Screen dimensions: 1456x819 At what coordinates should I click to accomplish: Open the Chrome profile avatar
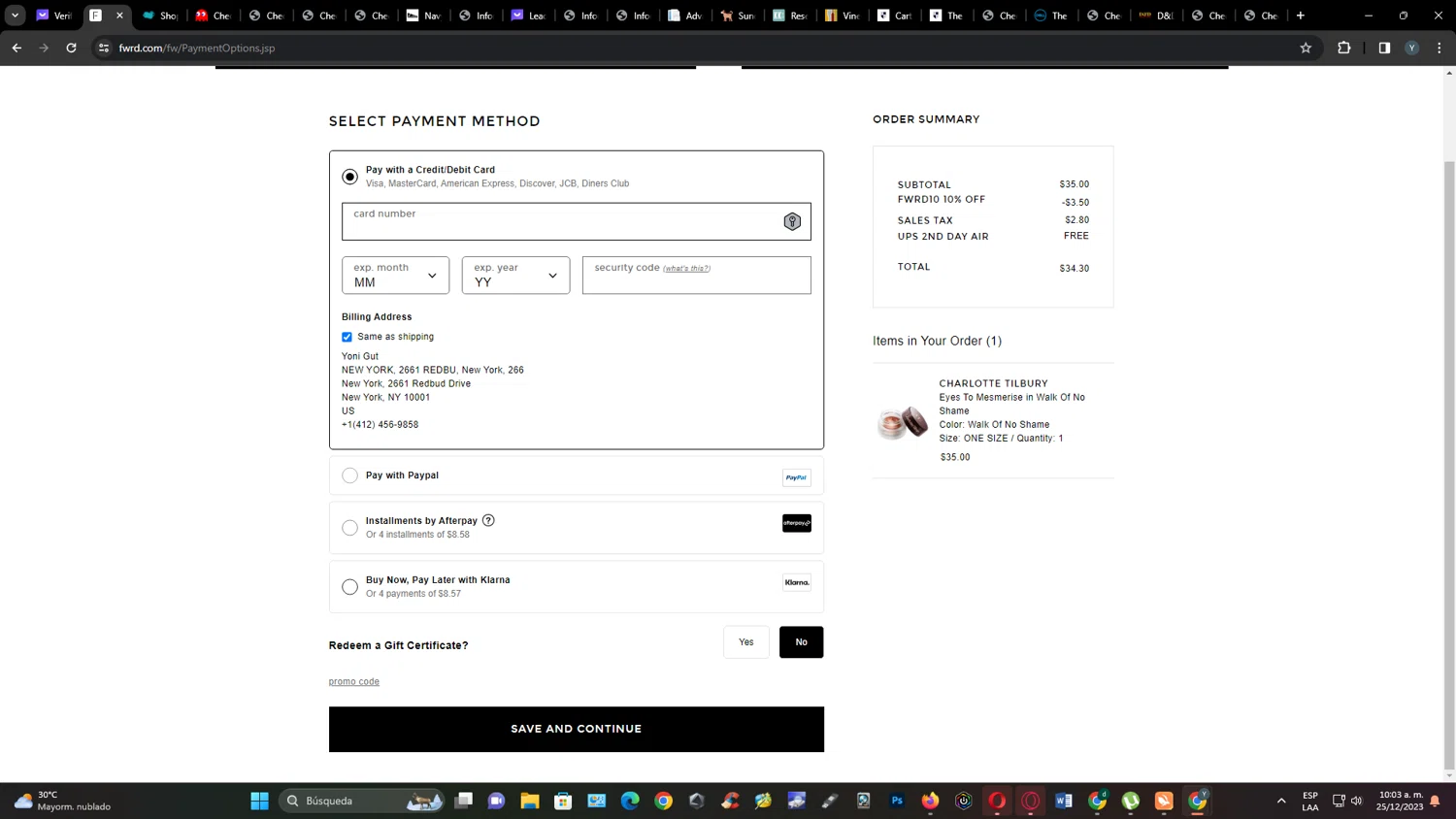[x=1412, y=48]
